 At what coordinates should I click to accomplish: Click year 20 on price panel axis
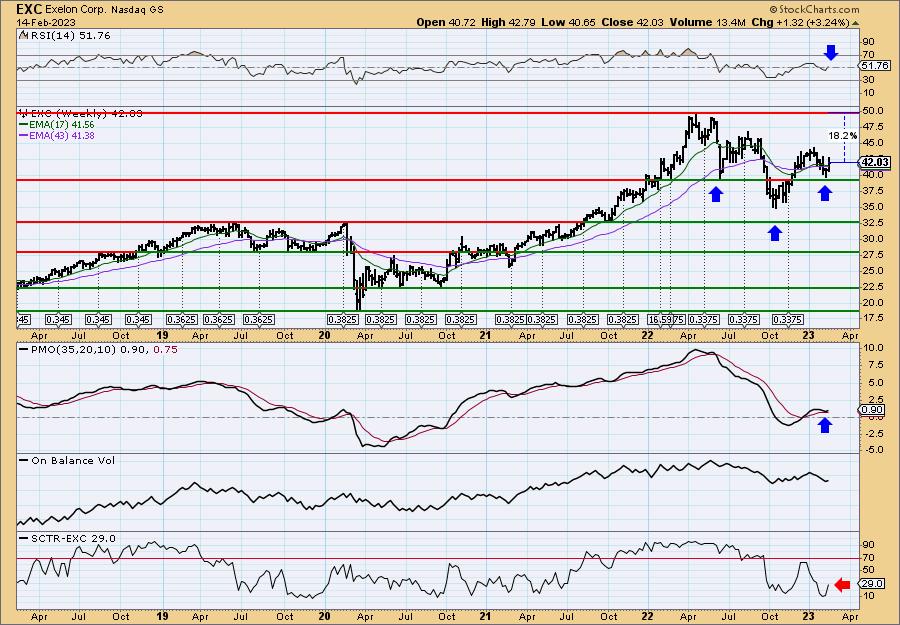pos(324,335)
